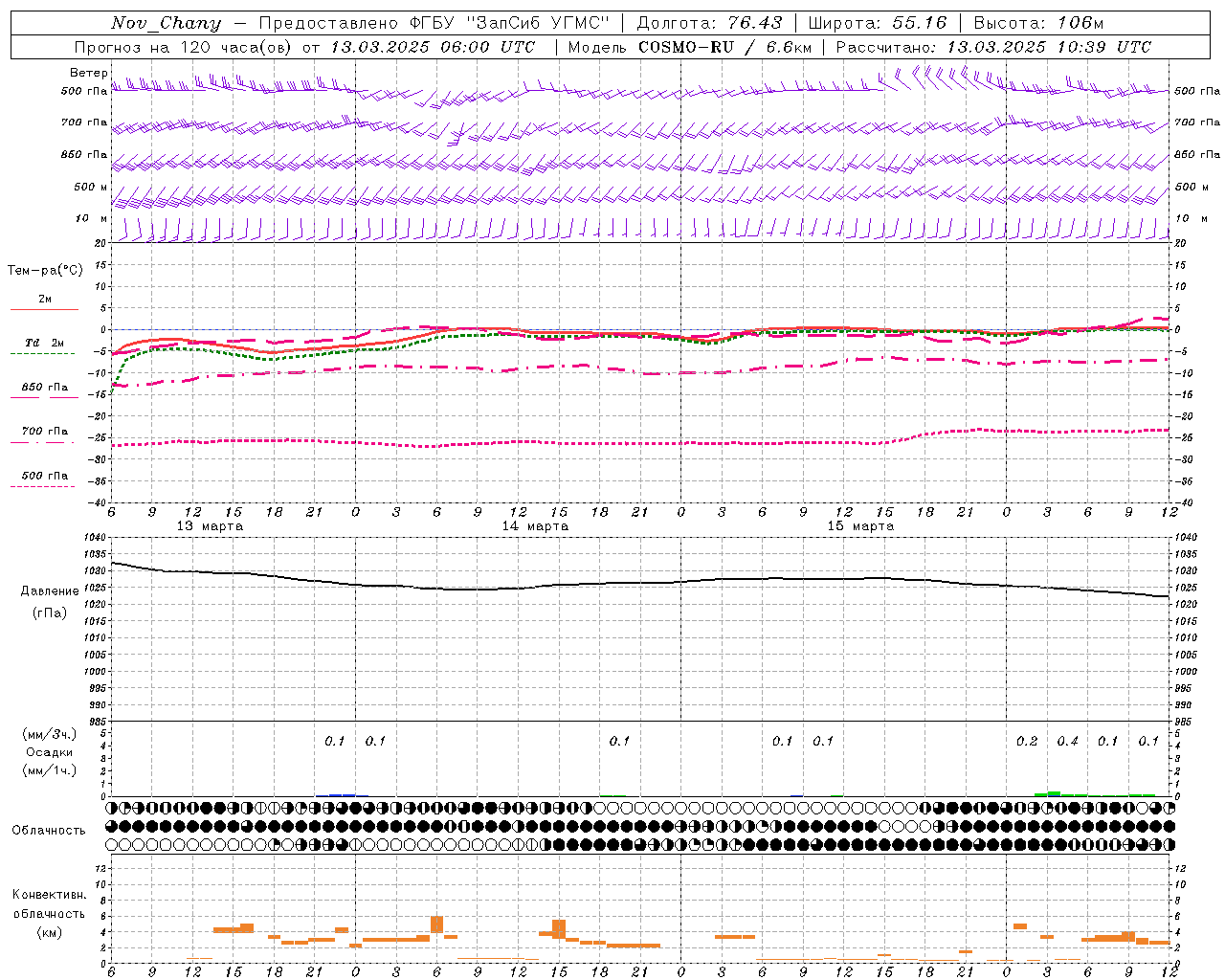
Task: Click the precipitation value 0.4
Action: (x=1068, y=742)
